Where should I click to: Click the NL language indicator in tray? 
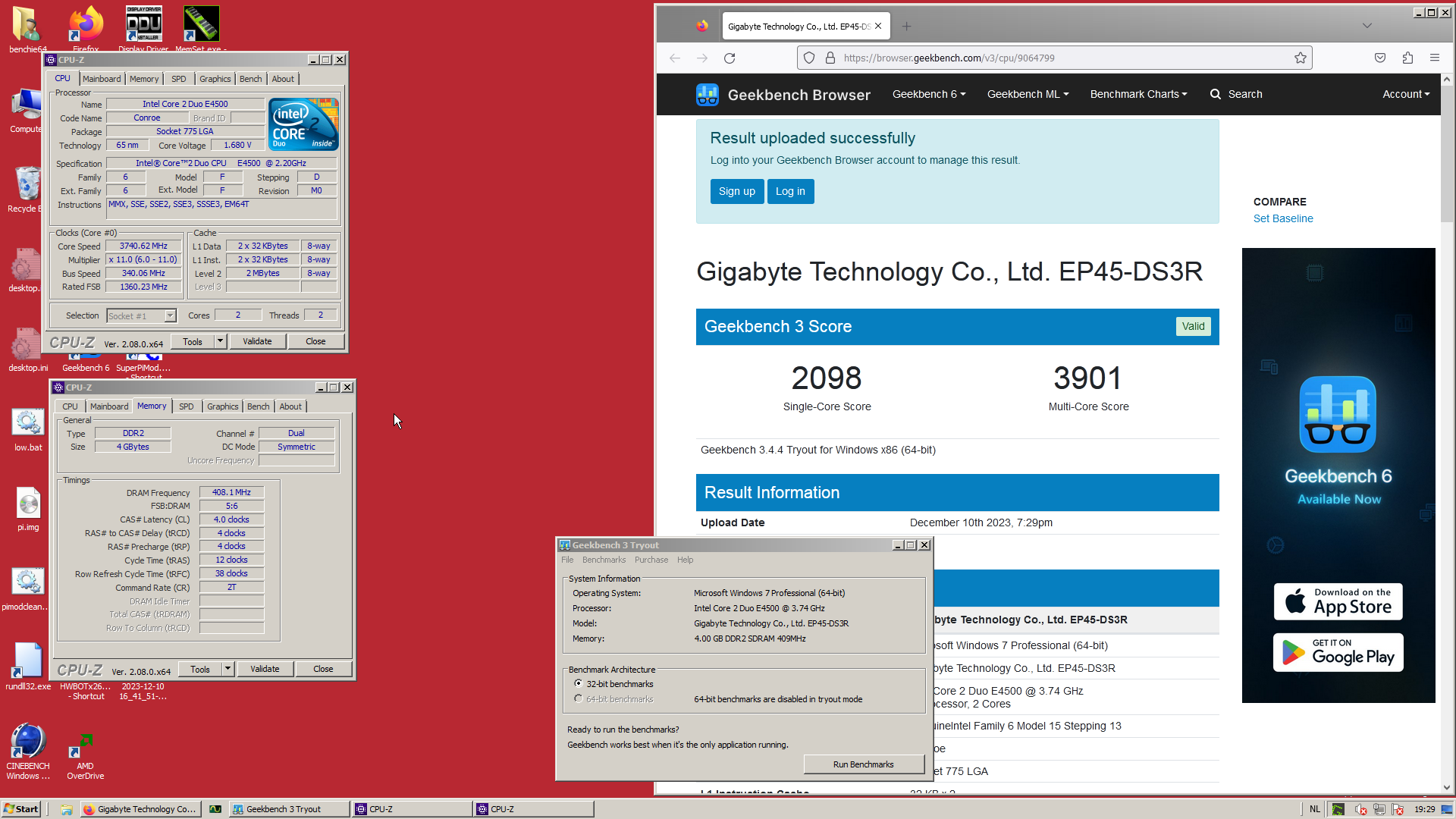click(1315, 809)
